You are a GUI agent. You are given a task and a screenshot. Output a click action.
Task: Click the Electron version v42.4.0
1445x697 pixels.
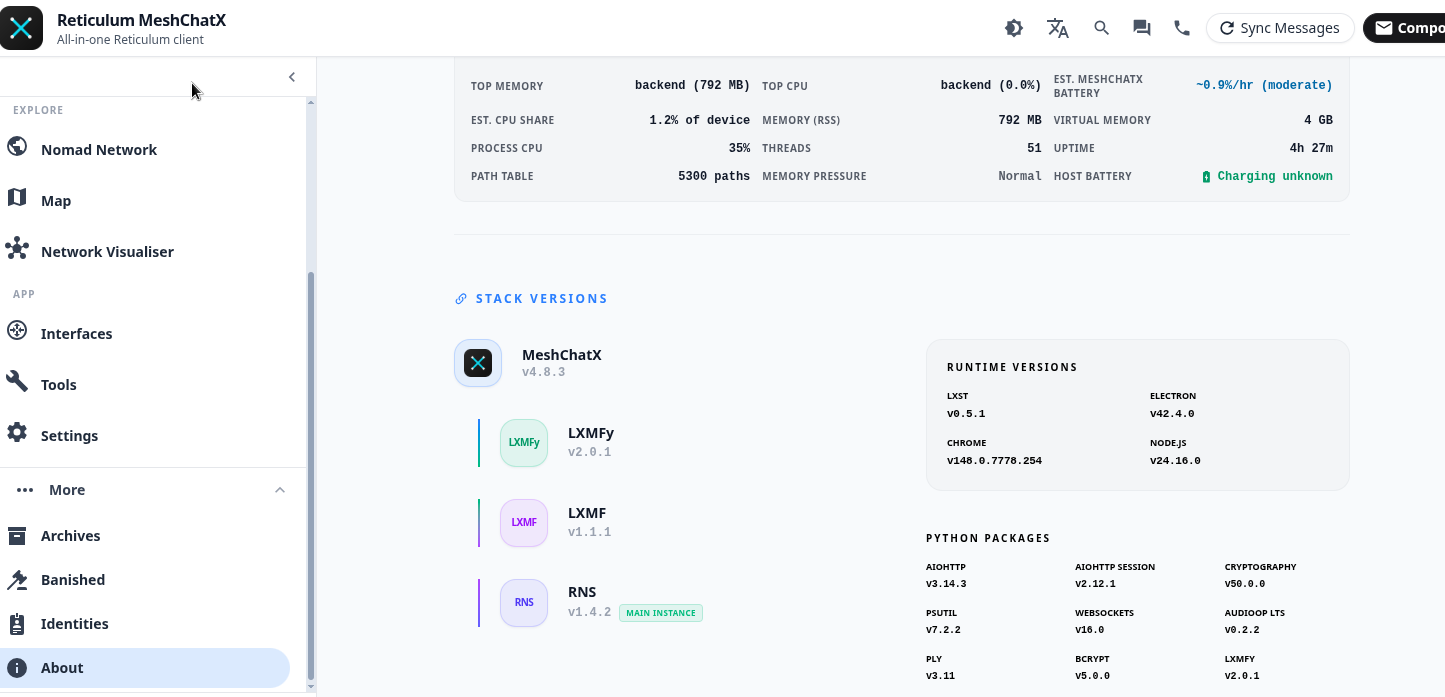click(1172, 414)
